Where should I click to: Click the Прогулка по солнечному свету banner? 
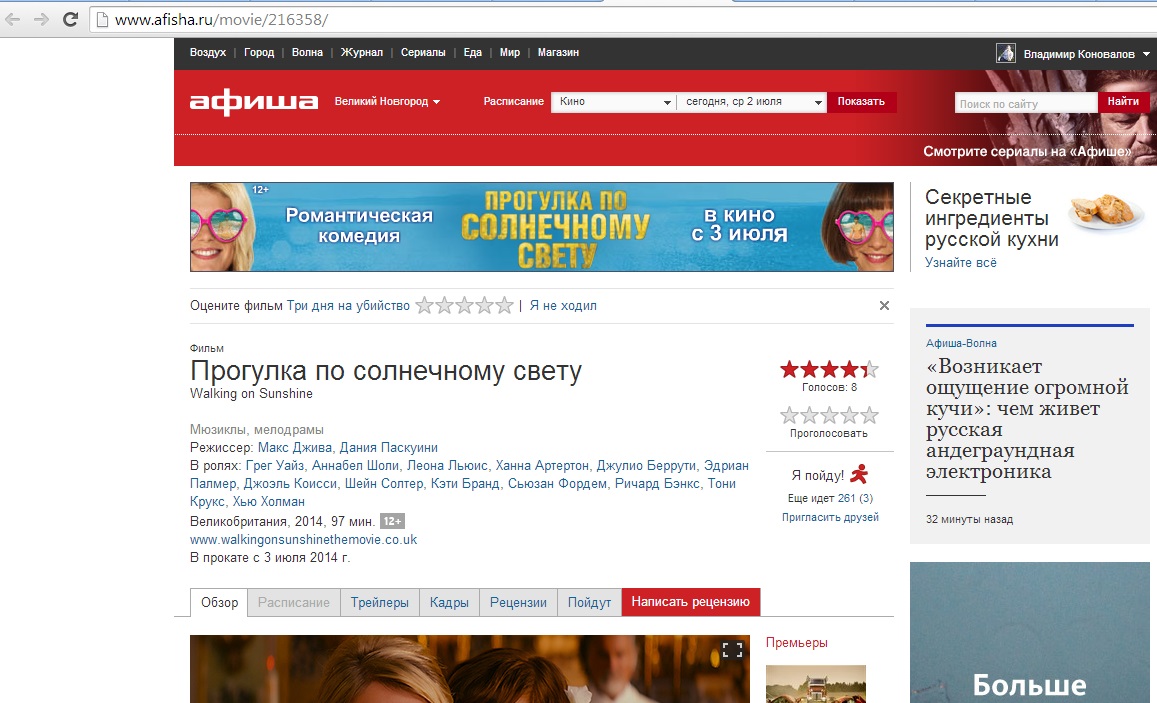(x=542, y=227)
